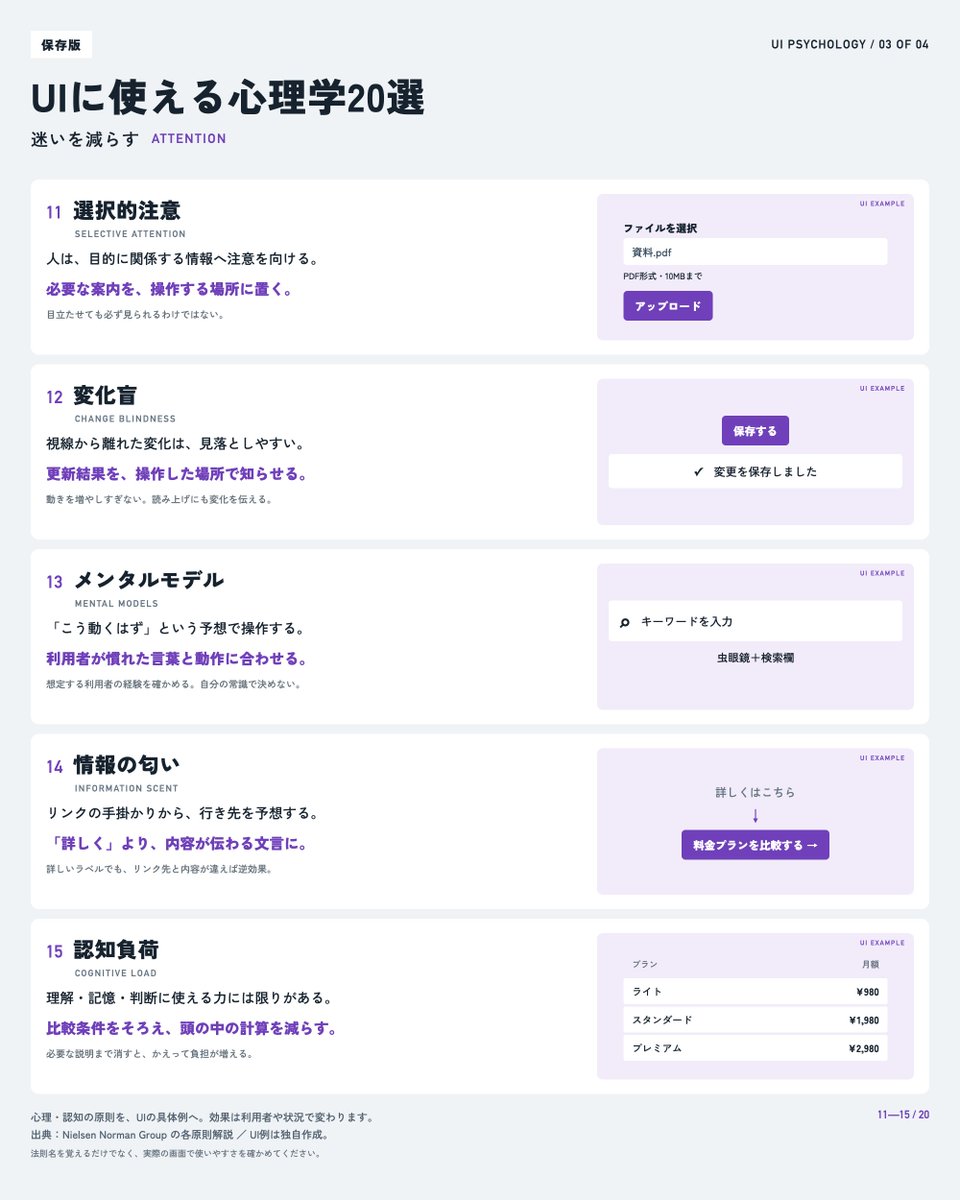Click 「詳しく」より、内容が伝わる文言に。 text
The image size is (960, 1200).
pos(177,844)
